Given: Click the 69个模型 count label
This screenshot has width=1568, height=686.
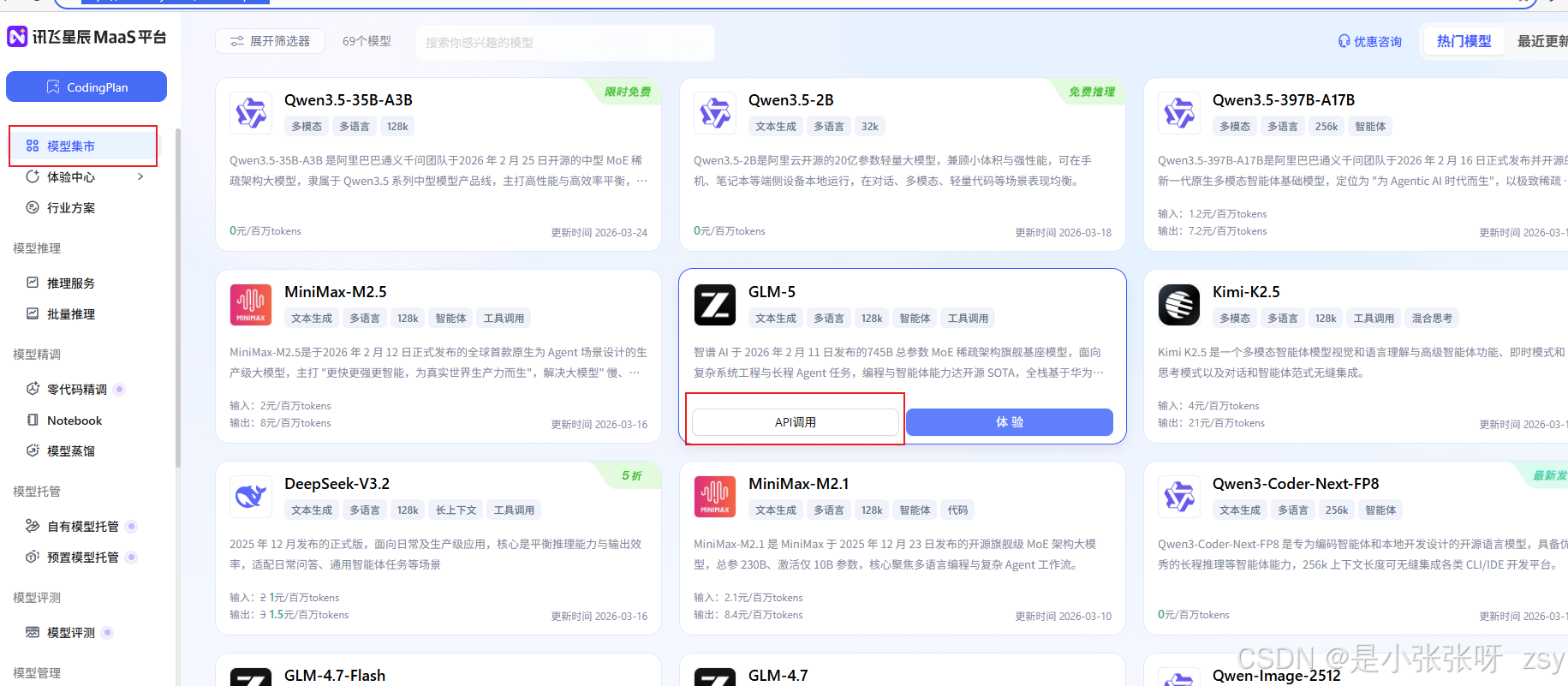Looking at the screenshot, I should (367, 41).
